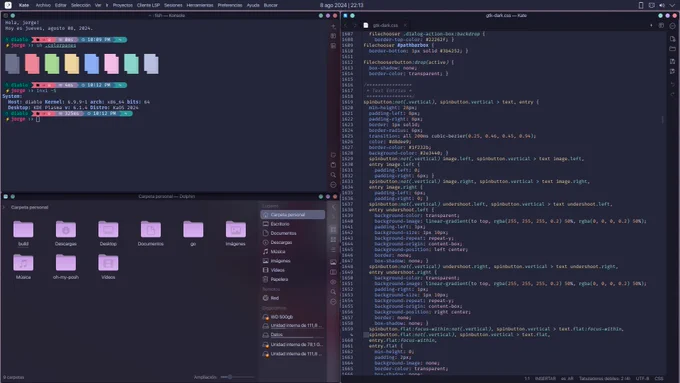Click Kate's split view icon in tab bar
The width and height of the screenshot is (680, 383).
pyautogui.click(x=661, y=25)
